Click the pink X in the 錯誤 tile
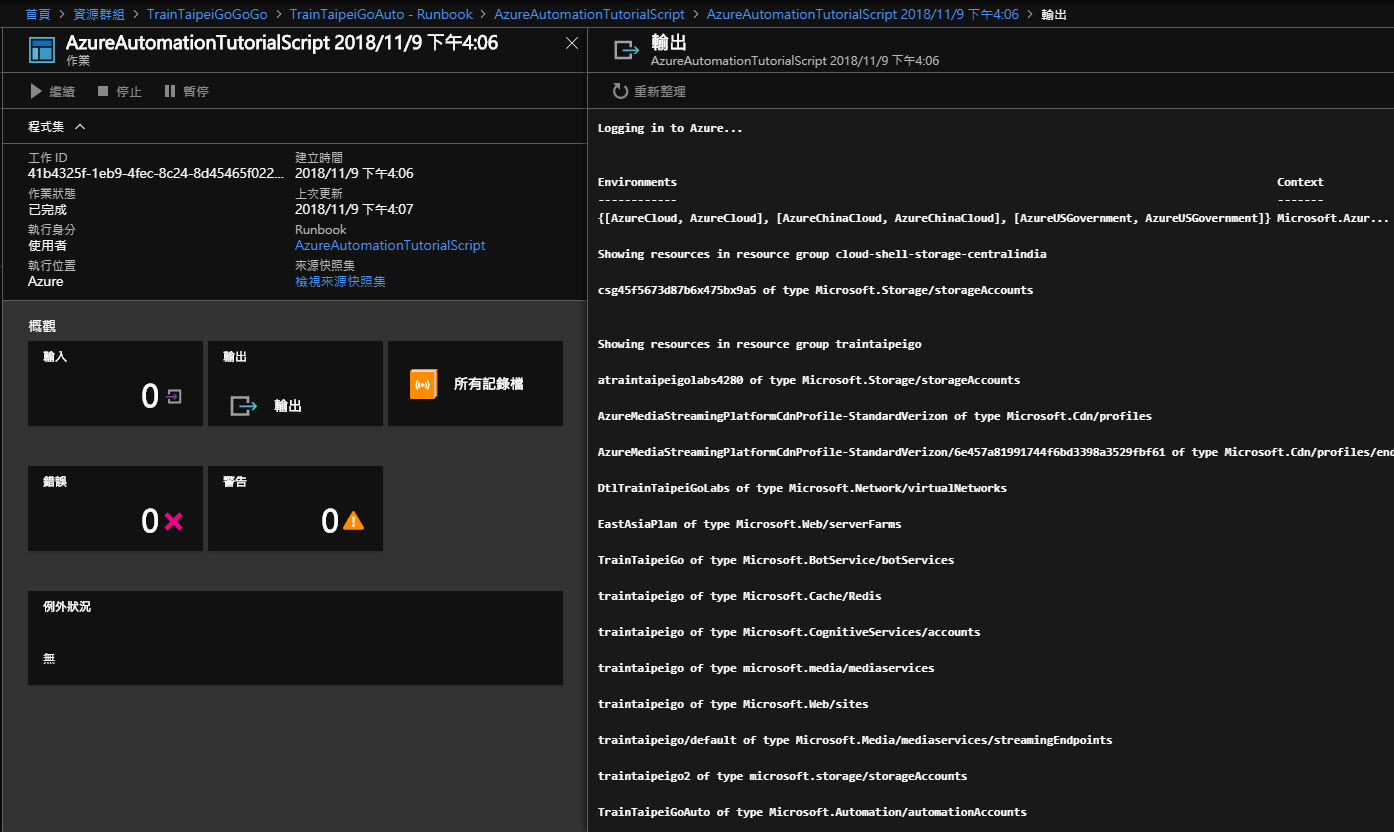The height and width of the screenshot is (832, 1394). click(x=174, y=521)
